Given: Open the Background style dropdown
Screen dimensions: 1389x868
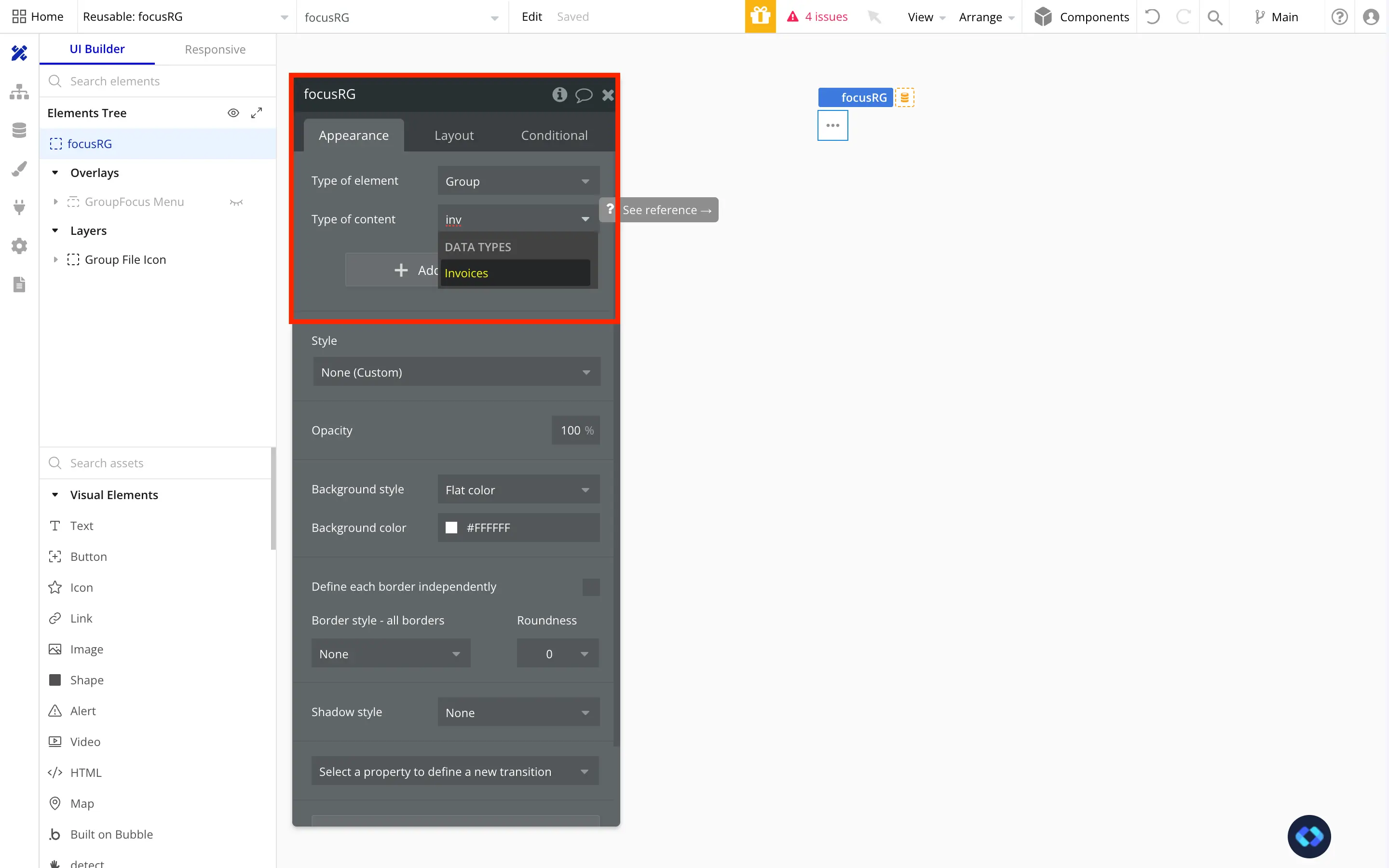Looking at the screenshot, I should pos(517,489).
